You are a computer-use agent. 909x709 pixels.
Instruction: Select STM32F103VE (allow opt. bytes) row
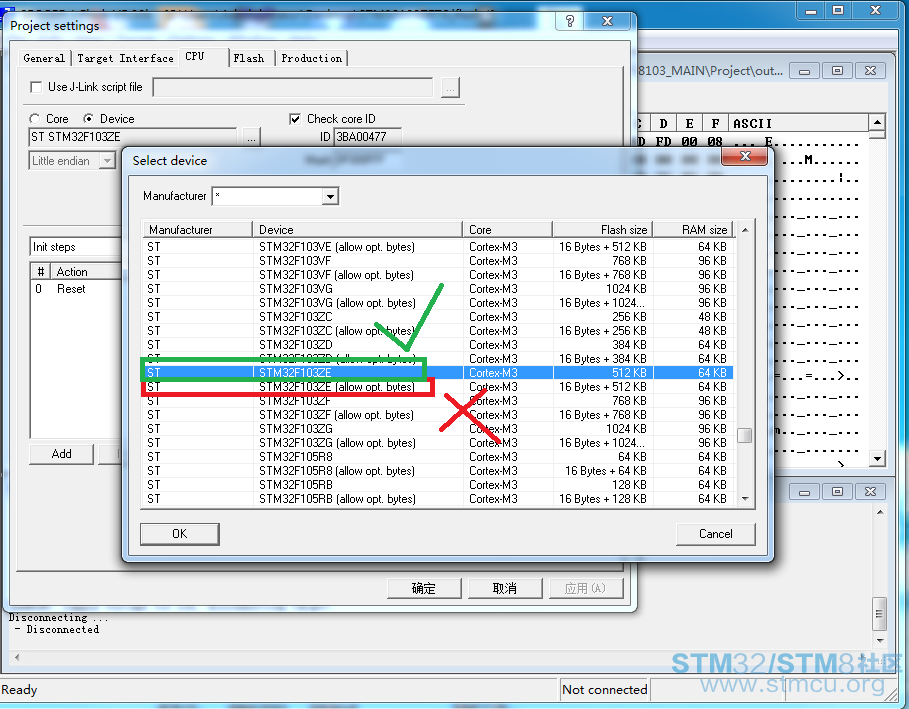pos(438,247)
